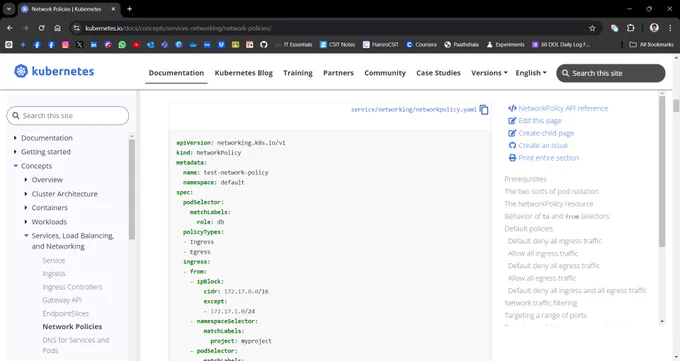Viewport: 680px width, 361px height.
Task: Open the networkpolicy.yaml file link
Action: click(x=414, y=109)
